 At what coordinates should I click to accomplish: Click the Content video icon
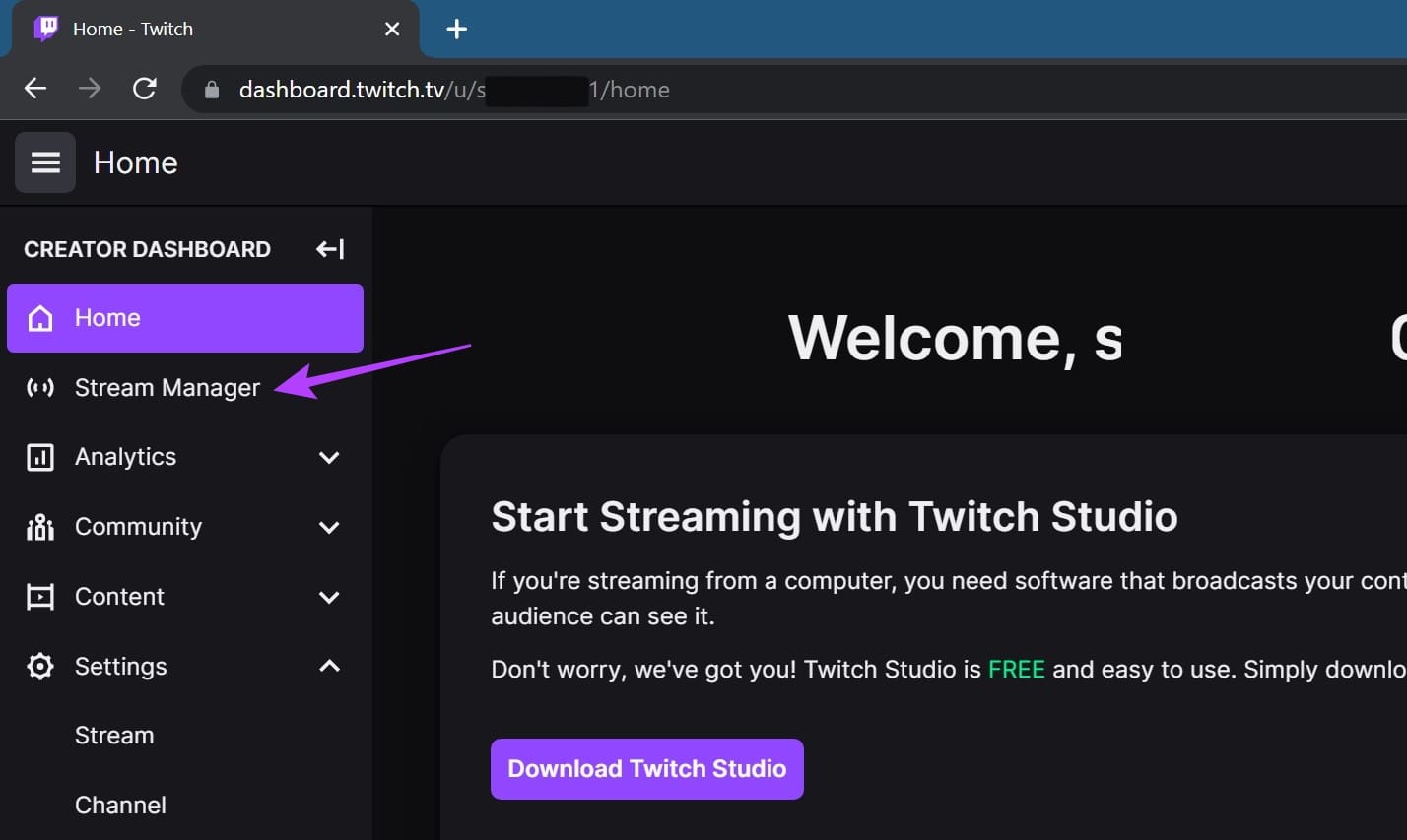pos(40,597)
